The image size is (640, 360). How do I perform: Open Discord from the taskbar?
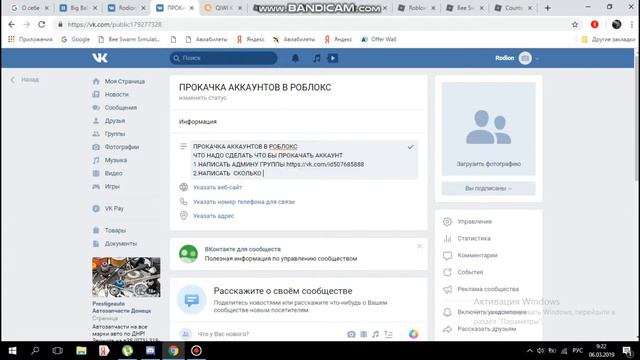coord(150,351)
